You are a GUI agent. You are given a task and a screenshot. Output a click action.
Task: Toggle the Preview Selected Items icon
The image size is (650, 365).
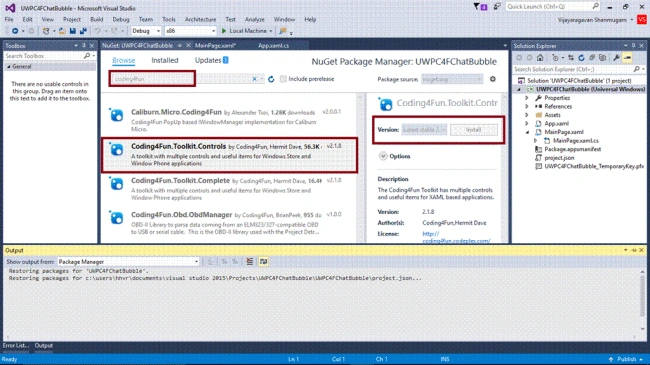coord(628,58)
